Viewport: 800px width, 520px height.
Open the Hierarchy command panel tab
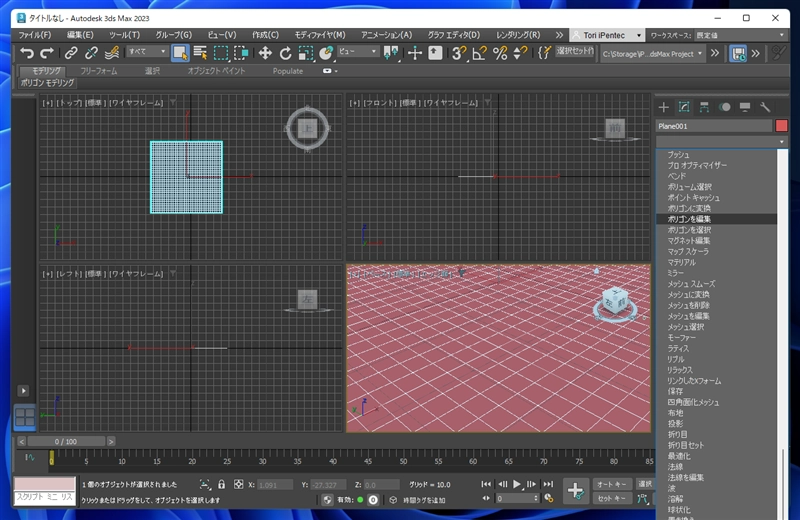pyautogui.click(x=704, y=107)
